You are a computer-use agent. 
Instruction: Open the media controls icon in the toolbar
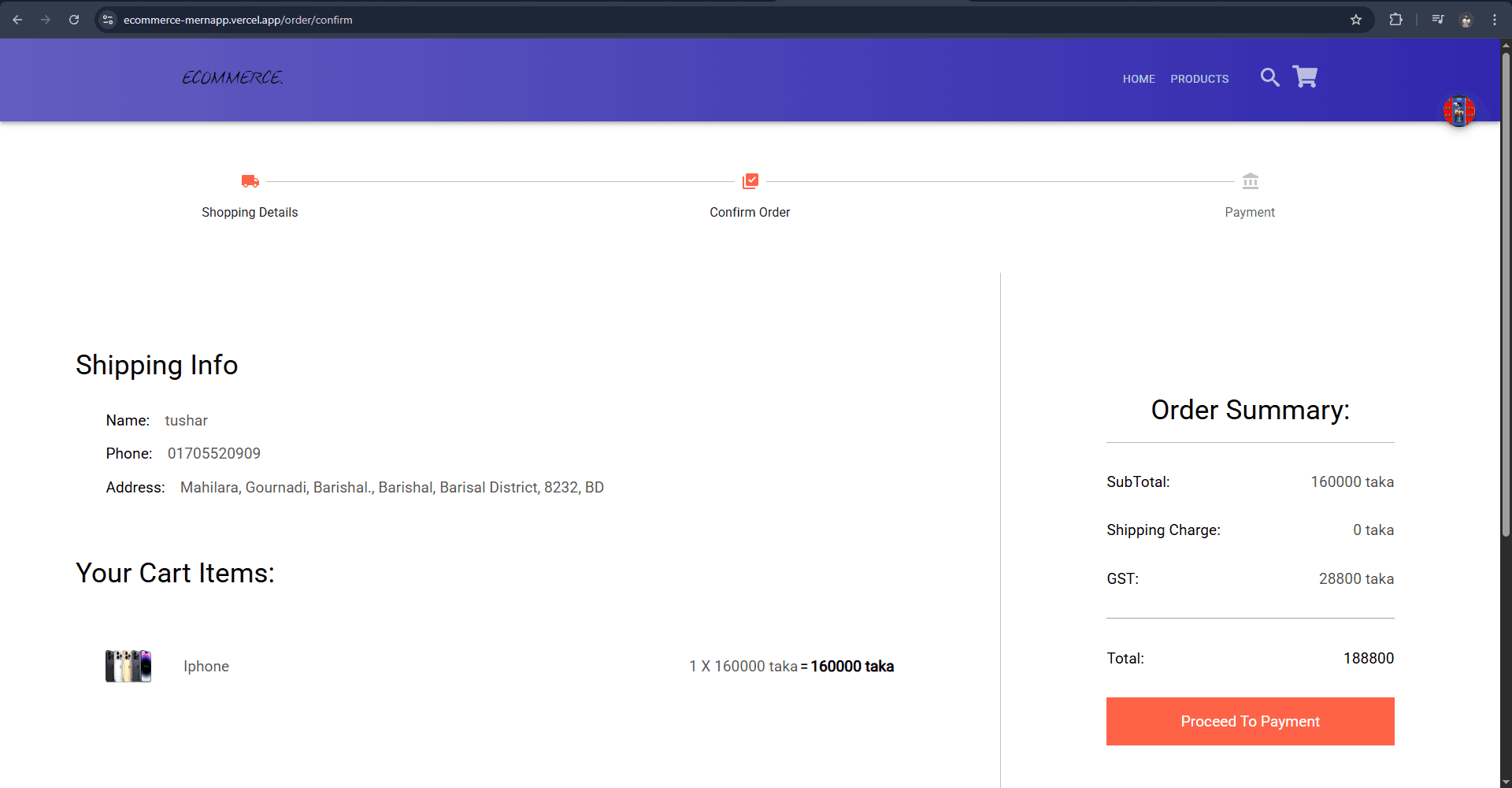click(1438, 19)
